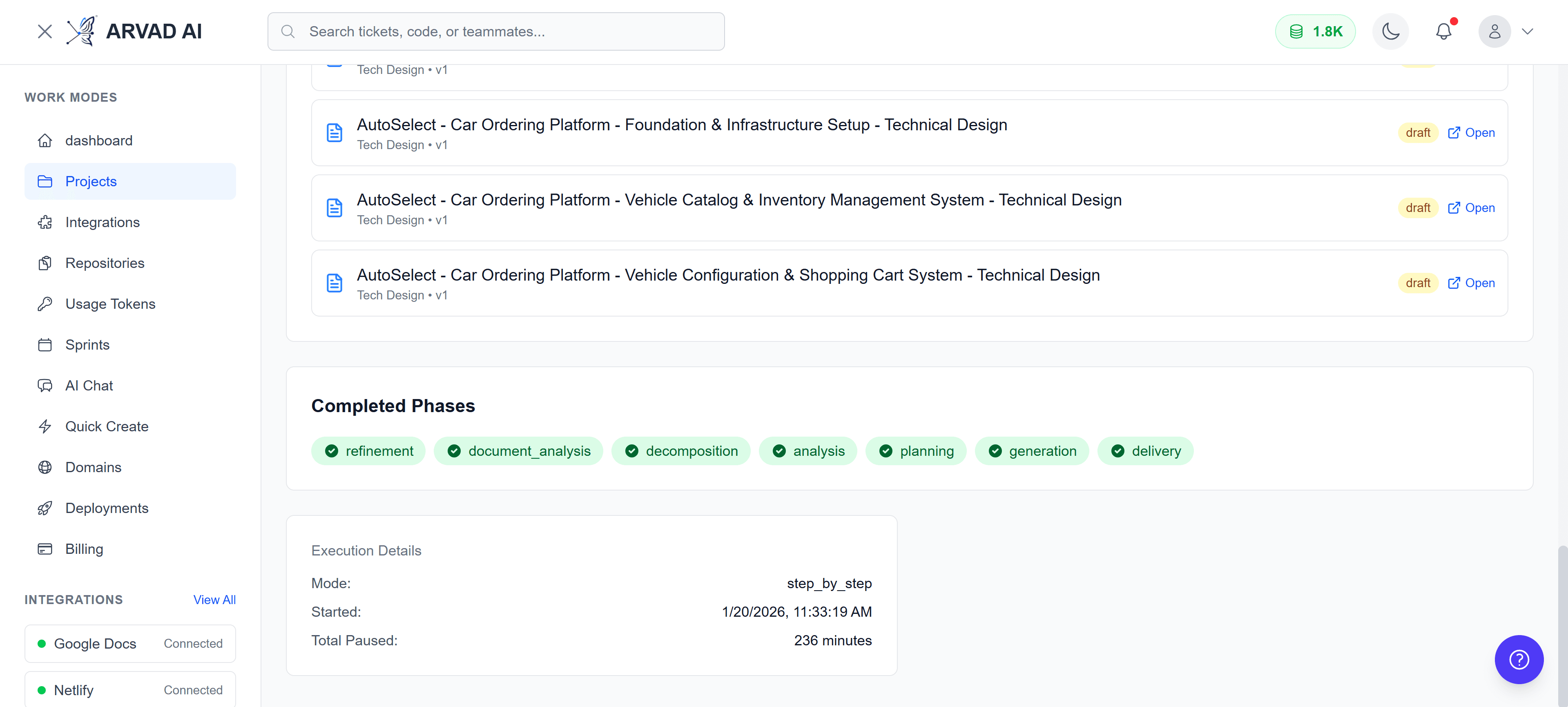Expand the account dropdown chevron
This screenshot has height=707, width=1568.
(1528, 31)
